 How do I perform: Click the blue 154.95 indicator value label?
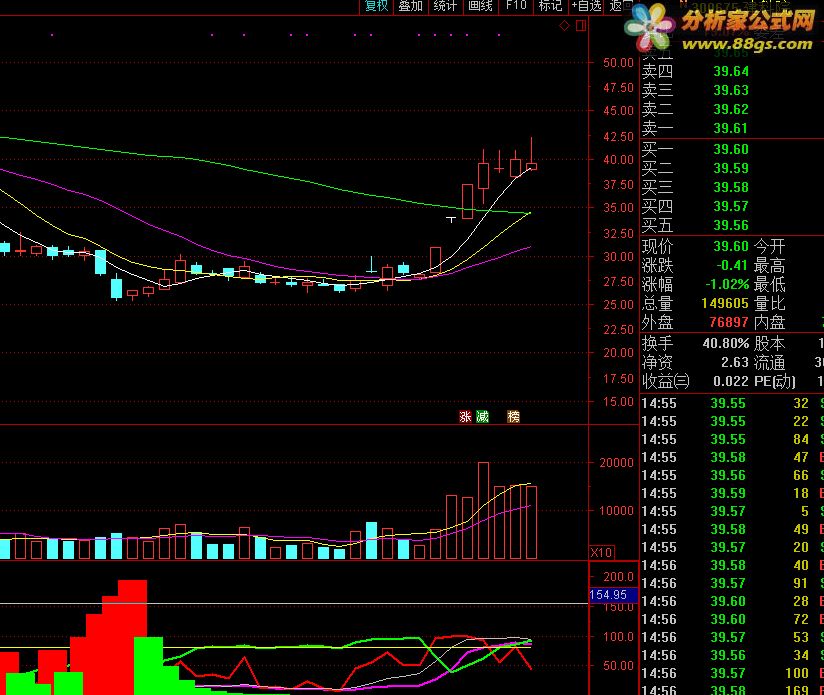coord(613,595)
